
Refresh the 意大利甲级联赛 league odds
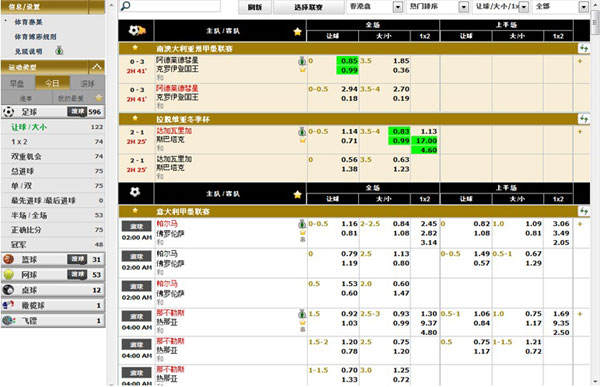coord(584,211)
